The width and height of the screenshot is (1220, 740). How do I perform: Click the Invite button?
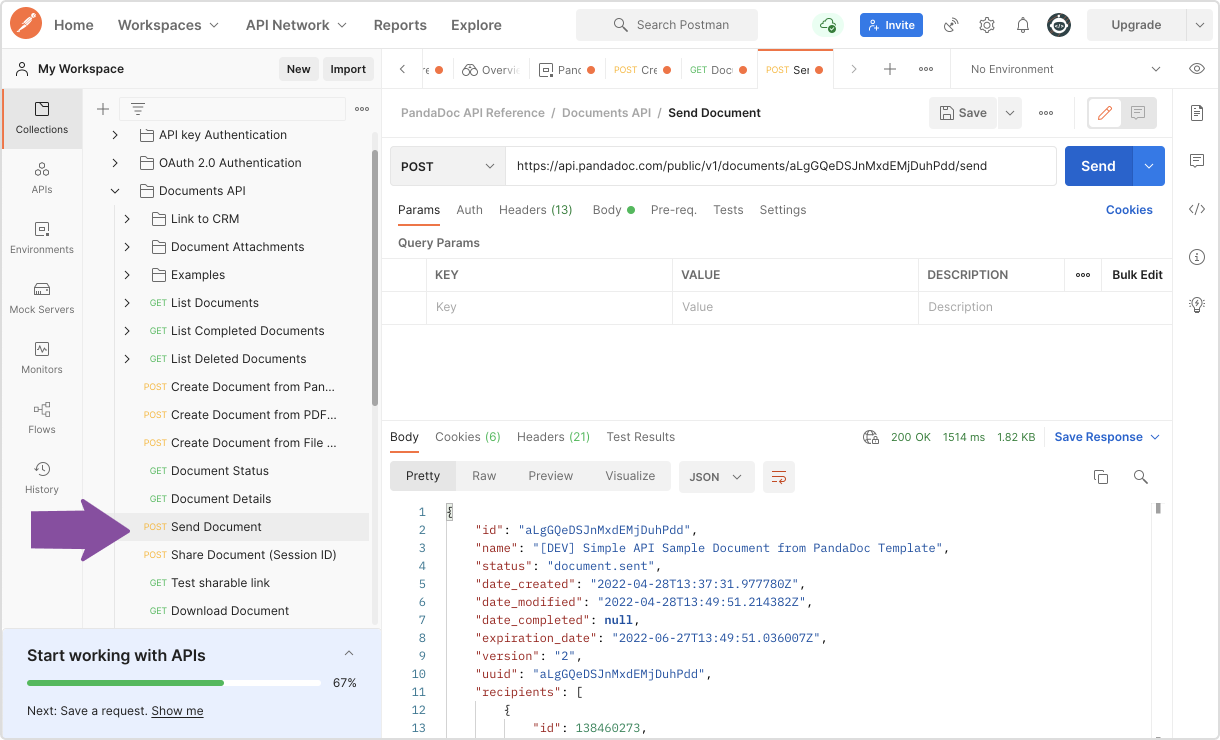891,25
